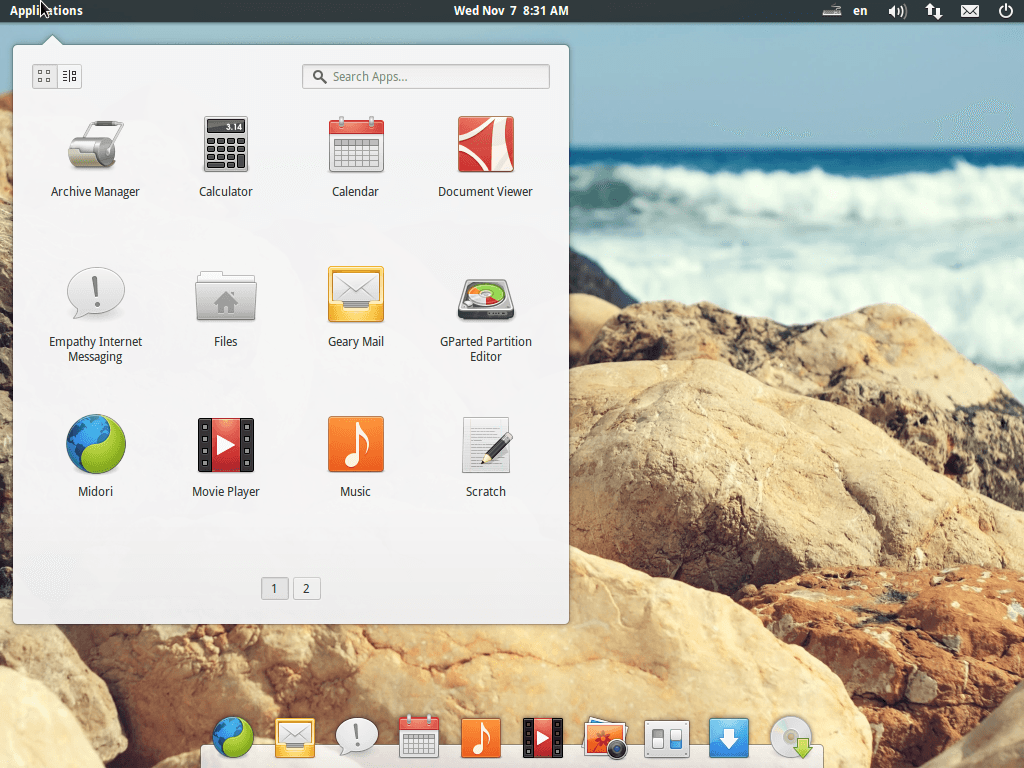Open the Calendar app in launcher grid
Viewport: 1024px width, 768px height.
pyautogui.click(x=355, y=159)
